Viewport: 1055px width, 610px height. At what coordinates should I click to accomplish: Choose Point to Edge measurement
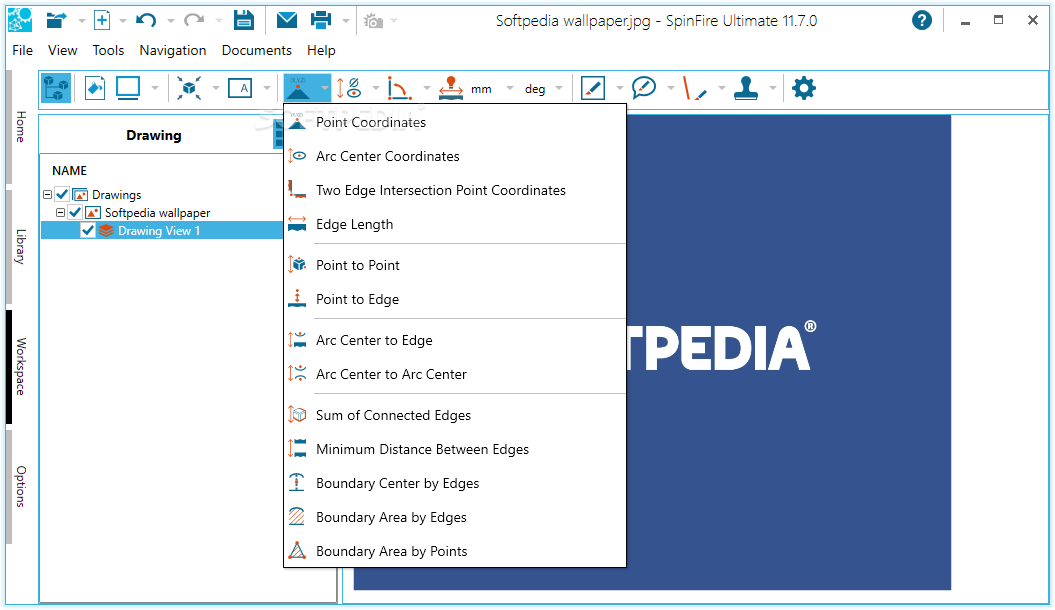(455, 299)
